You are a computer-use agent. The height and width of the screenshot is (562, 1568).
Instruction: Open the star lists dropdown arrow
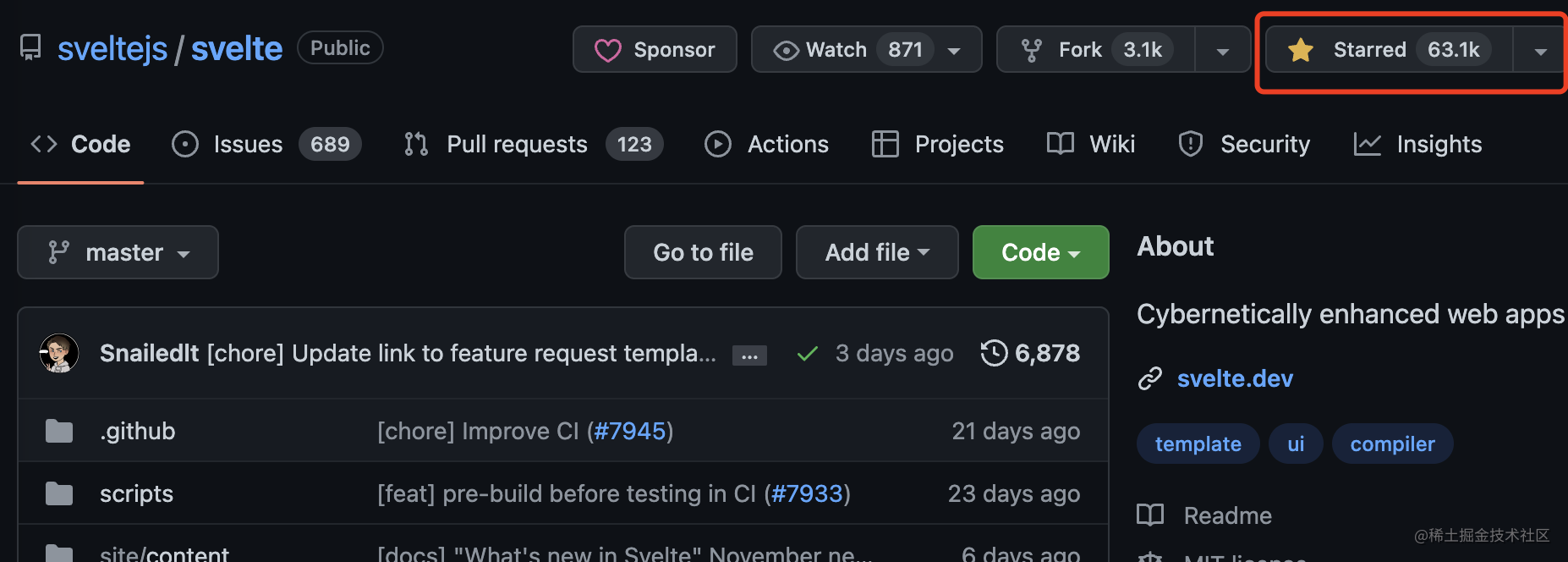click(1540, 51)
